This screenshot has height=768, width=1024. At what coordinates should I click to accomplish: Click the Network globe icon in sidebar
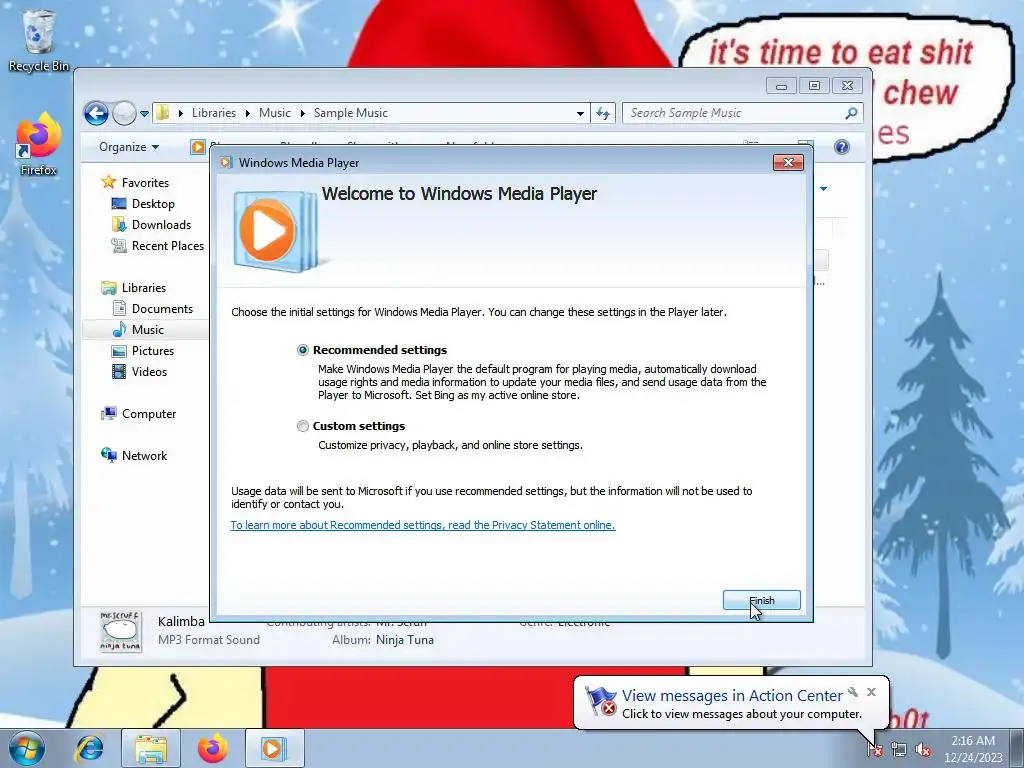tap(108, 455)
